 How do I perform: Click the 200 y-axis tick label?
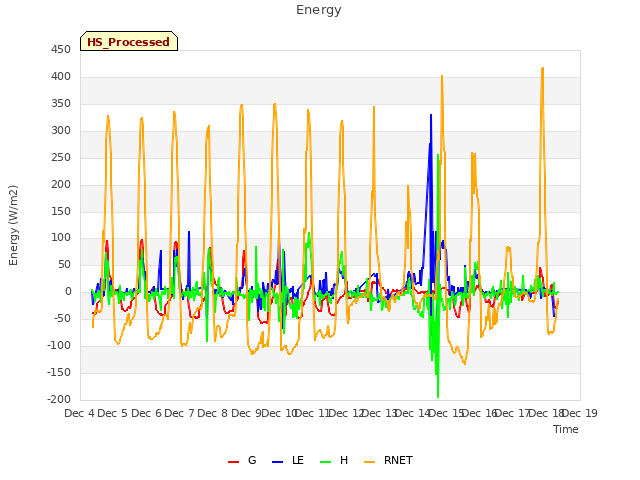(61, 184)
